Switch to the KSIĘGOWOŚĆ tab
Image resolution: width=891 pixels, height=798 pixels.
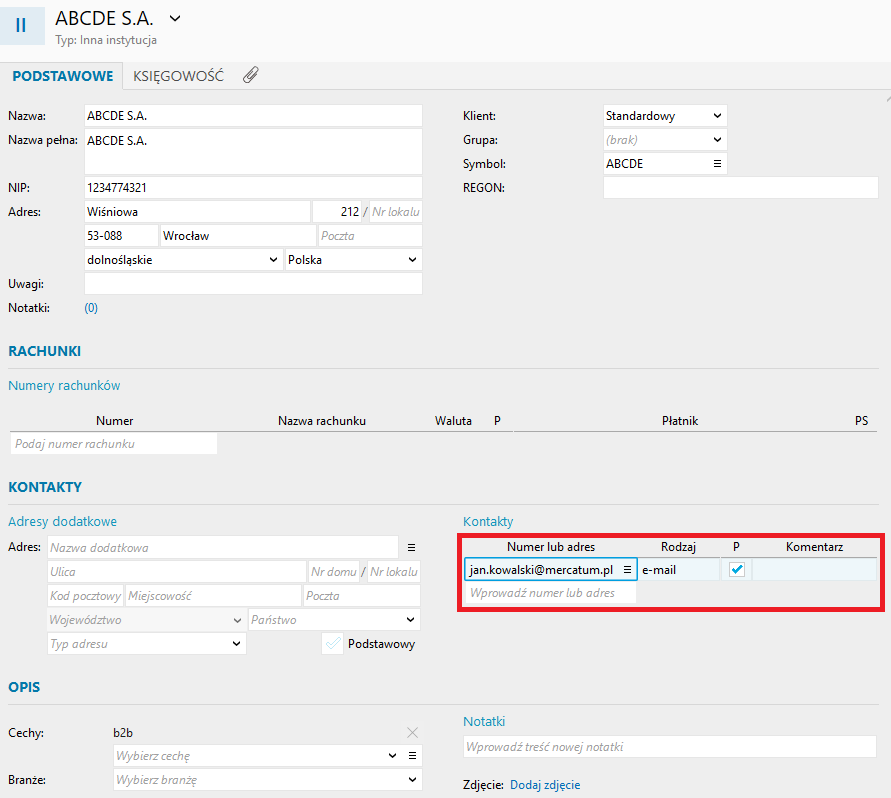178,76
